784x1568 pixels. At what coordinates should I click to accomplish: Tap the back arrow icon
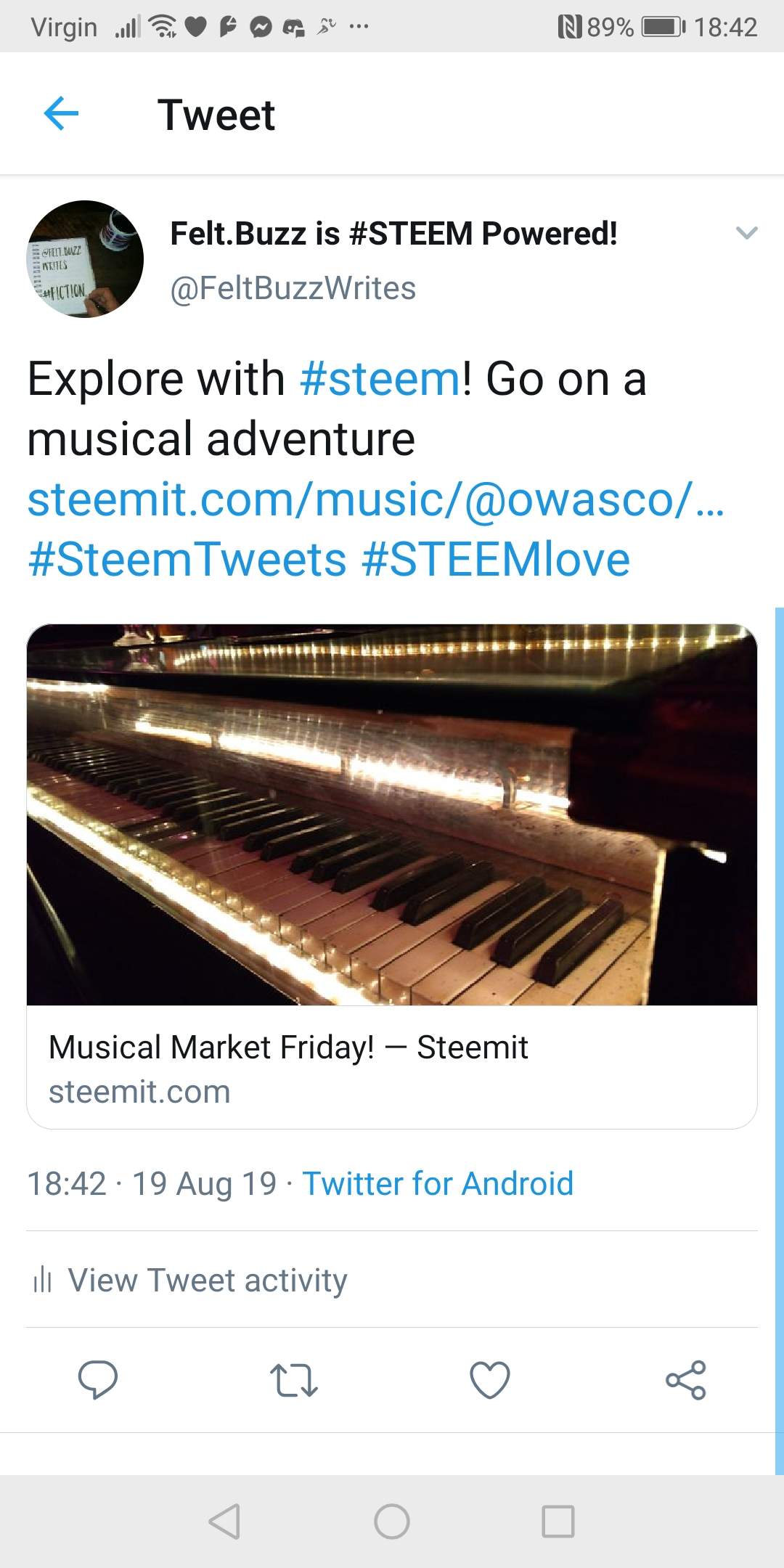click(61, 114)
